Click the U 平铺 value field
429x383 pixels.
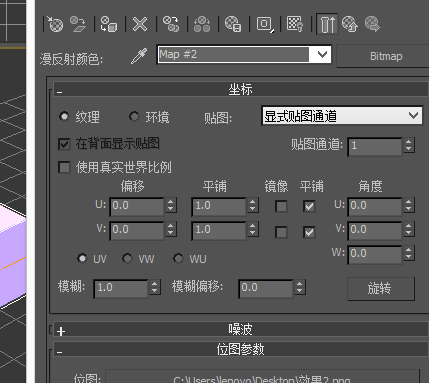tap(219, 206)
